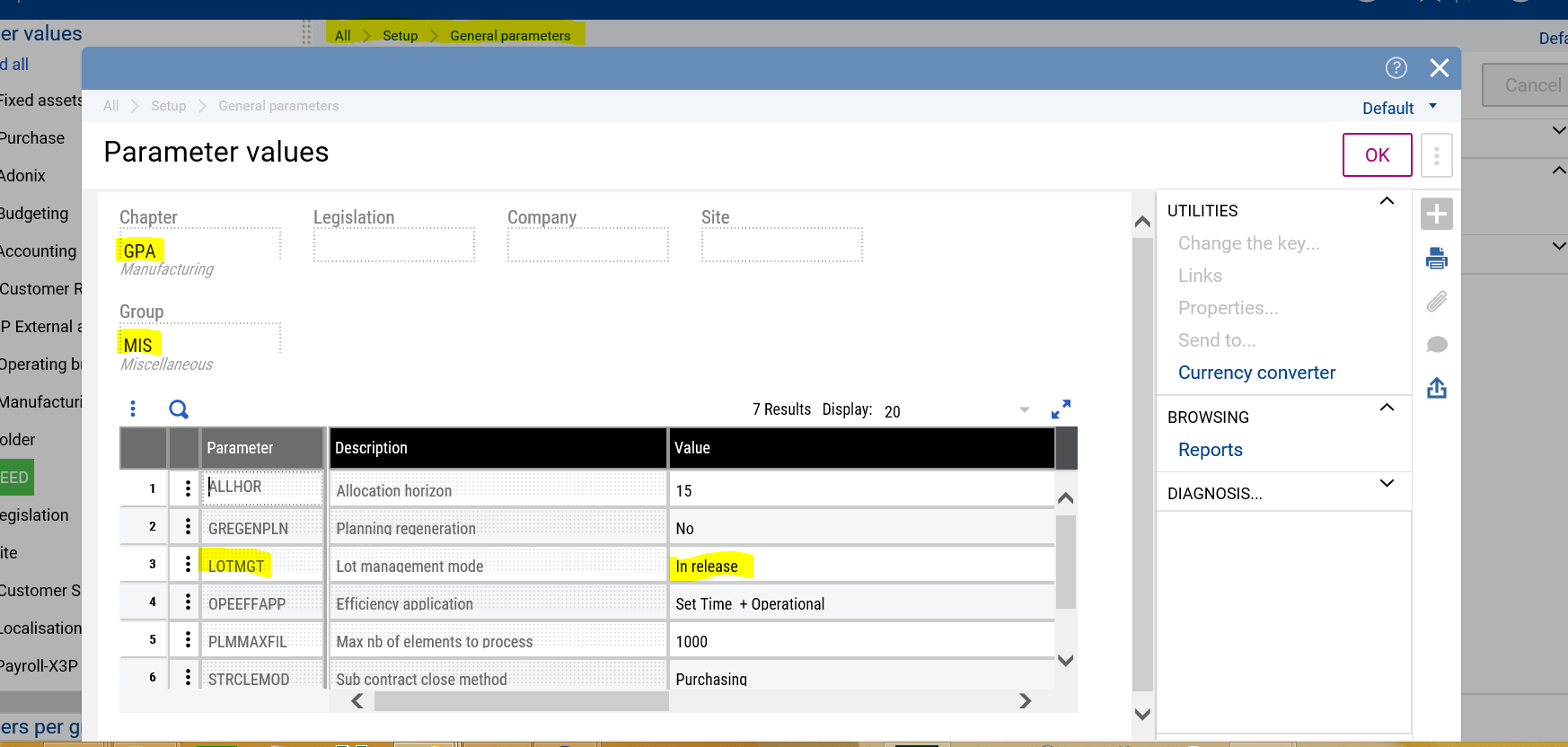This screenshot has height=747, width=1568.
Task: Click the horizontal scrollbar under the grid
Action: point(521,701)
